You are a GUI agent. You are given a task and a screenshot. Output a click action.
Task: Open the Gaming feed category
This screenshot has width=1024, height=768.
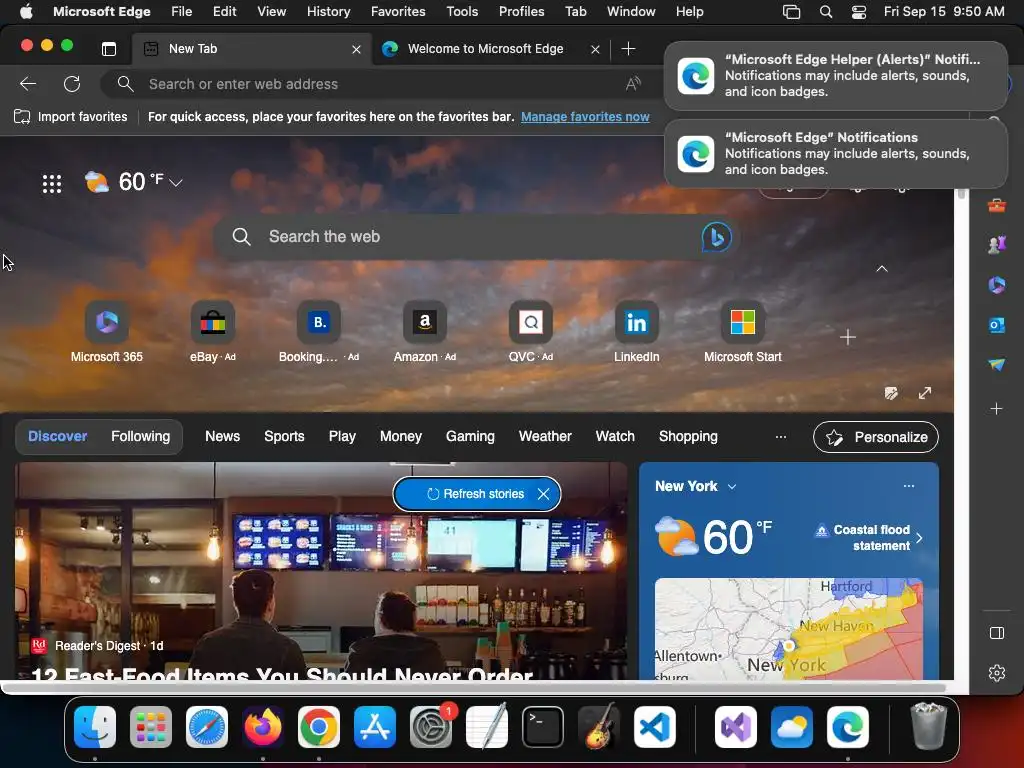click(470, 436)
